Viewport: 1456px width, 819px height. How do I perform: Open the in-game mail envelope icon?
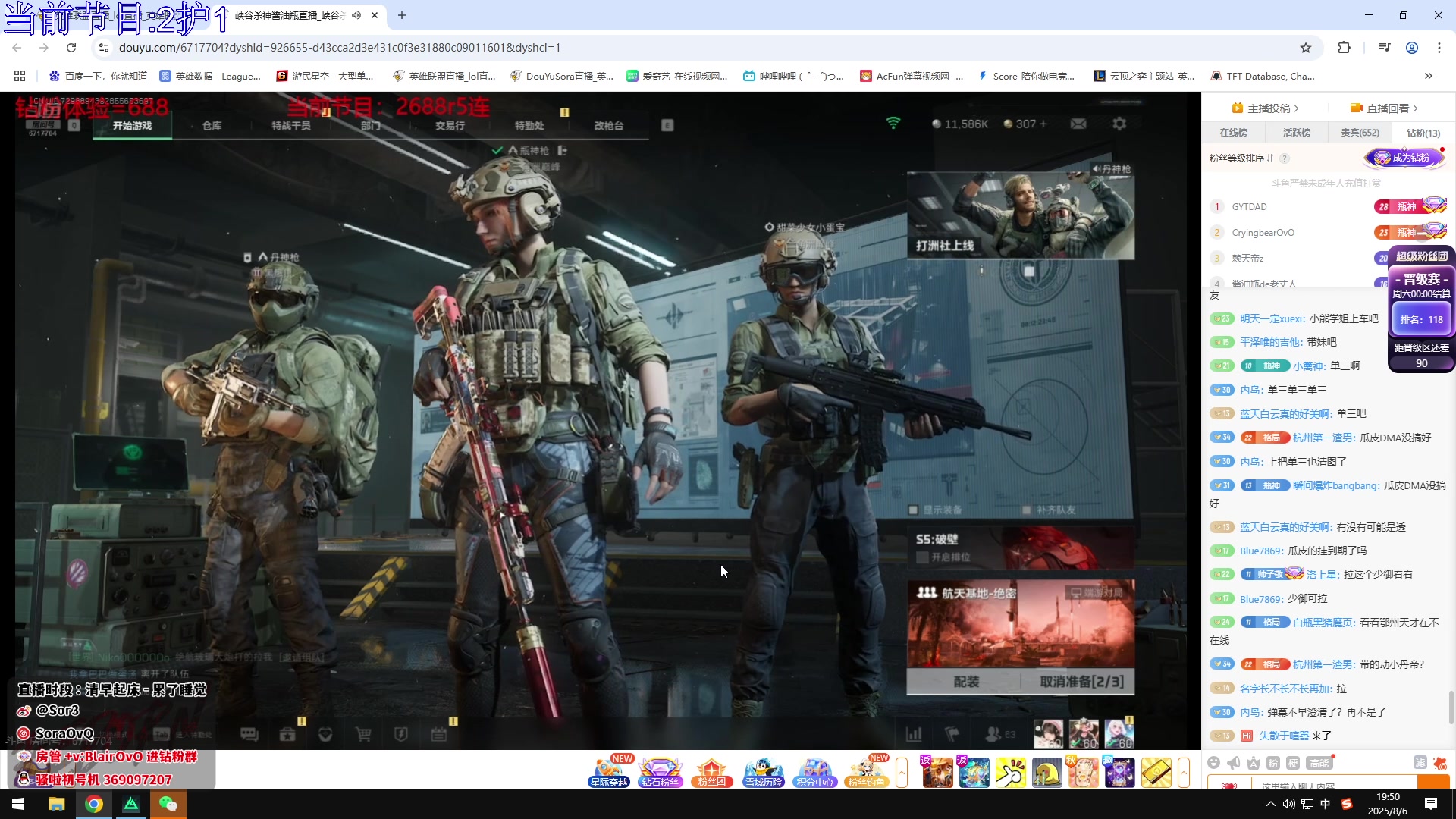click(x=1078, y=124)
